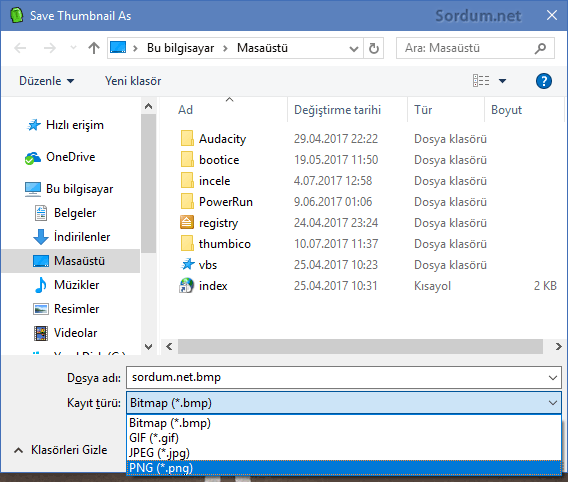The image size is (568, 482).
Task: Go back with the left arrow
Action: 20,48
